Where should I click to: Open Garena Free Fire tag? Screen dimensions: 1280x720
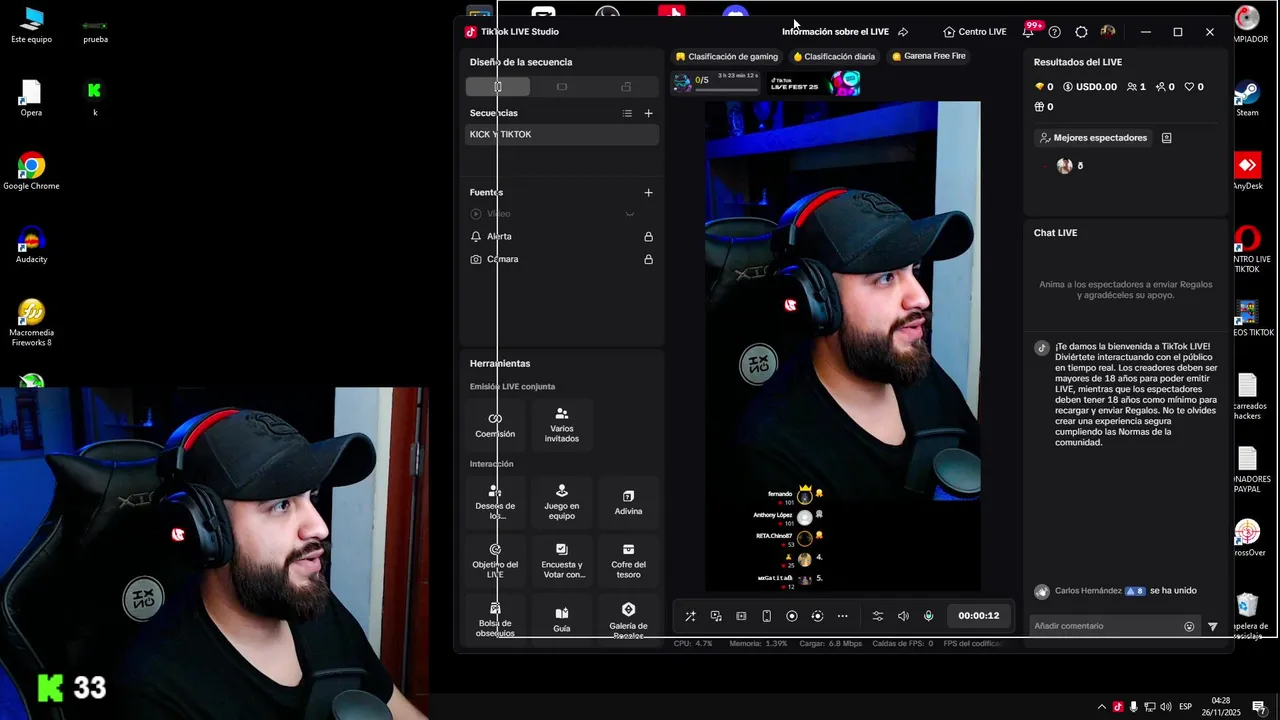pyautogui.click(x=928, y=56)
